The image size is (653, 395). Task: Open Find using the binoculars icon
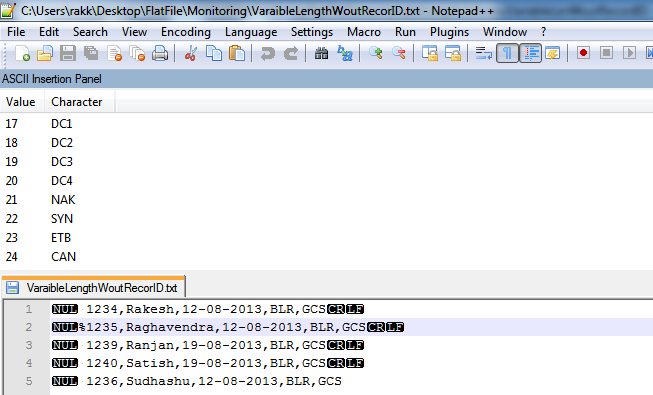(x=321, y=53)
